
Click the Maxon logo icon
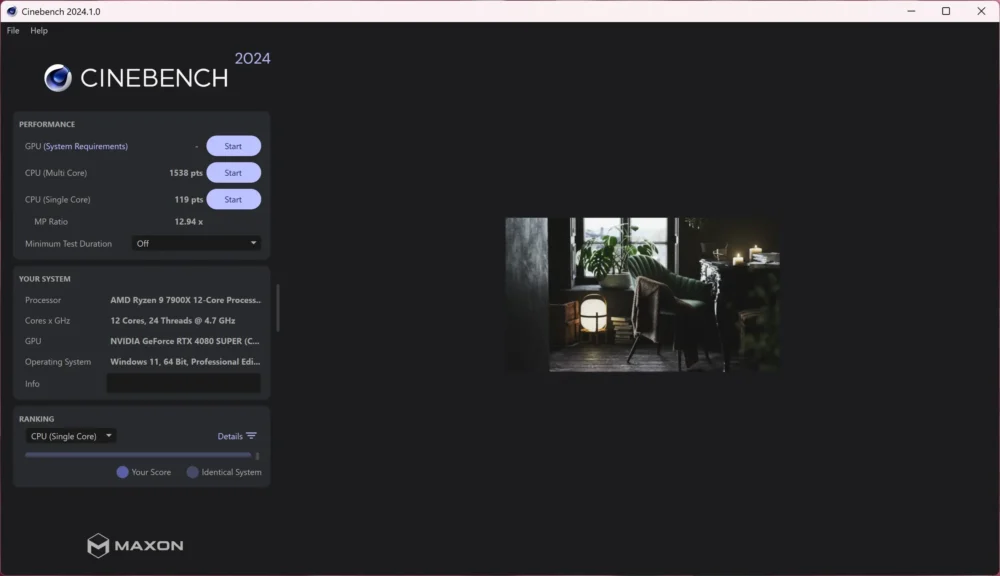tap(98, 545)
